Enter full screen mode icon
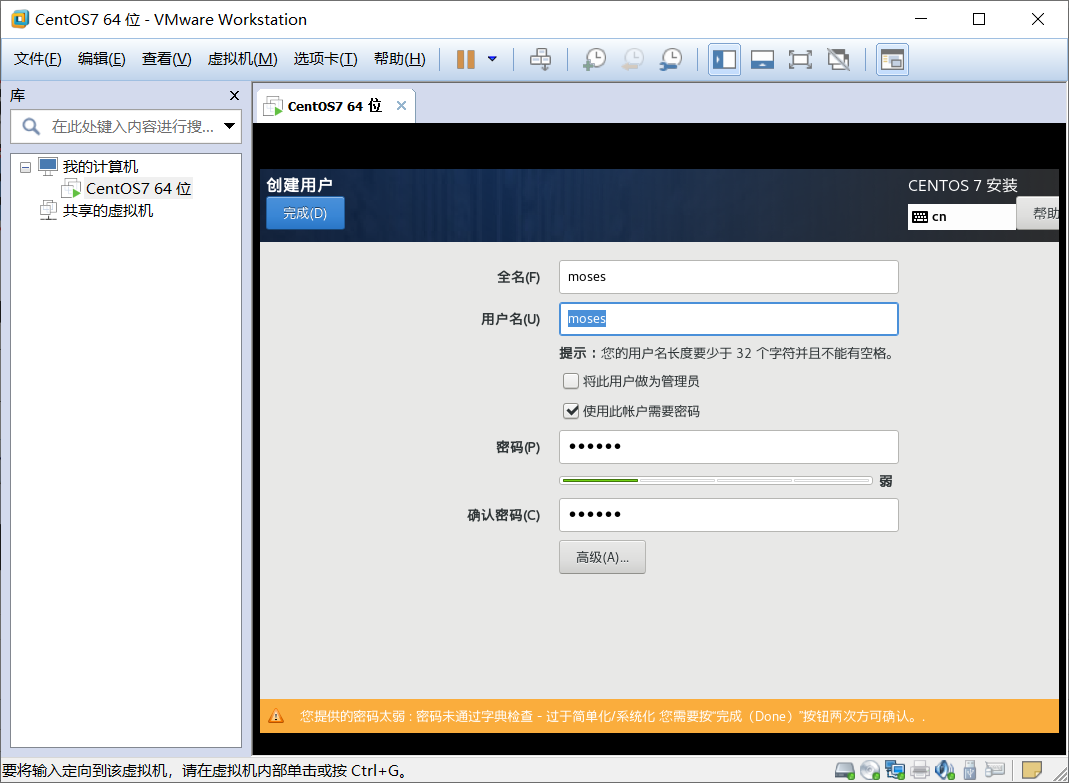Viewport: 1069px width, 783px height. click(800, 59)
